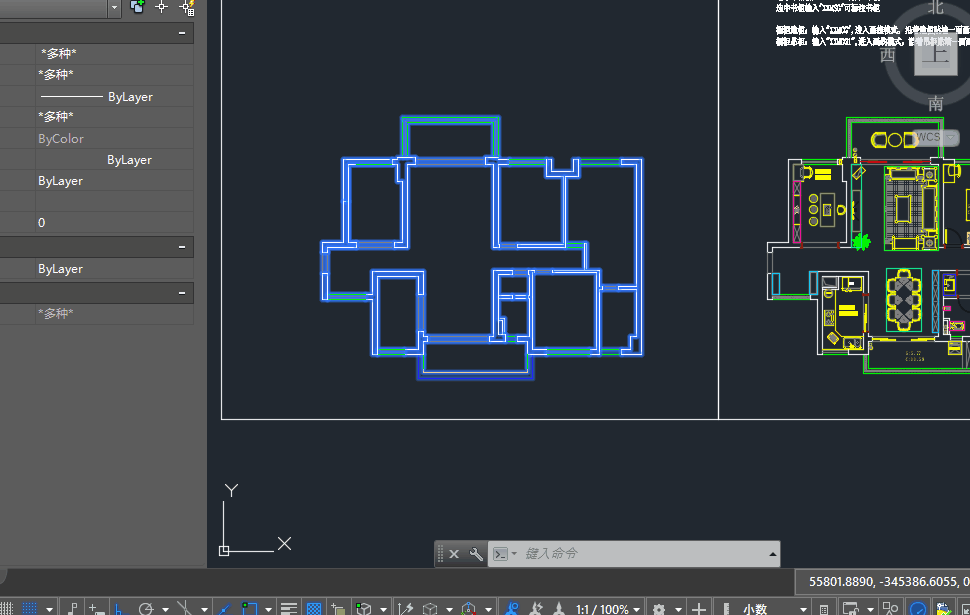Click annotation scale sync icon
Screen dimensions: 970x615
pos(559,609)
